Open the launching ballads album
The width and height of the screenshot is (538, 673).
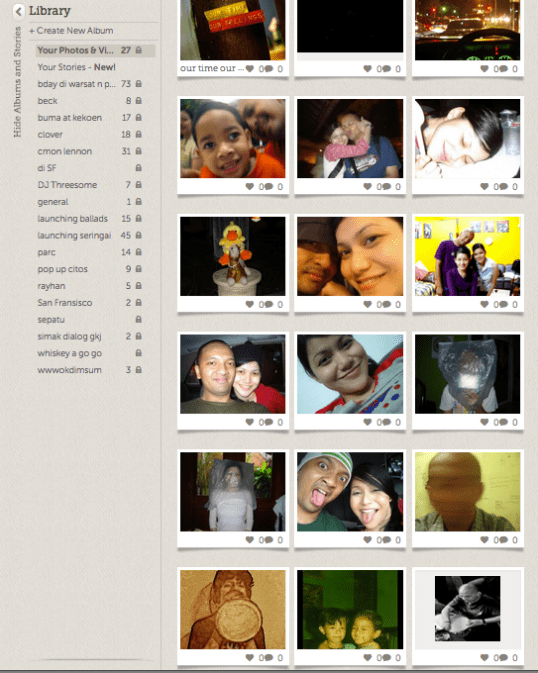[x=73, y=218]
